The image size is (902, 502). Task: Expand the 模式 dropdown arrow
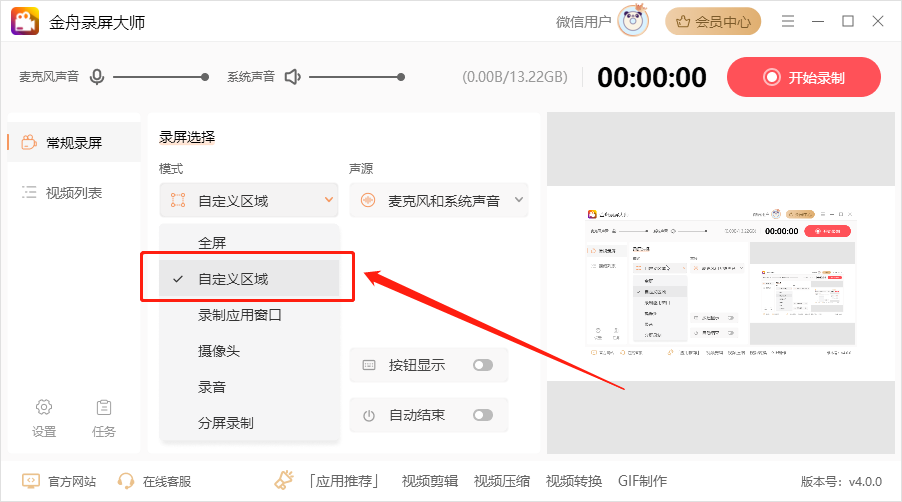coord(328,200)
